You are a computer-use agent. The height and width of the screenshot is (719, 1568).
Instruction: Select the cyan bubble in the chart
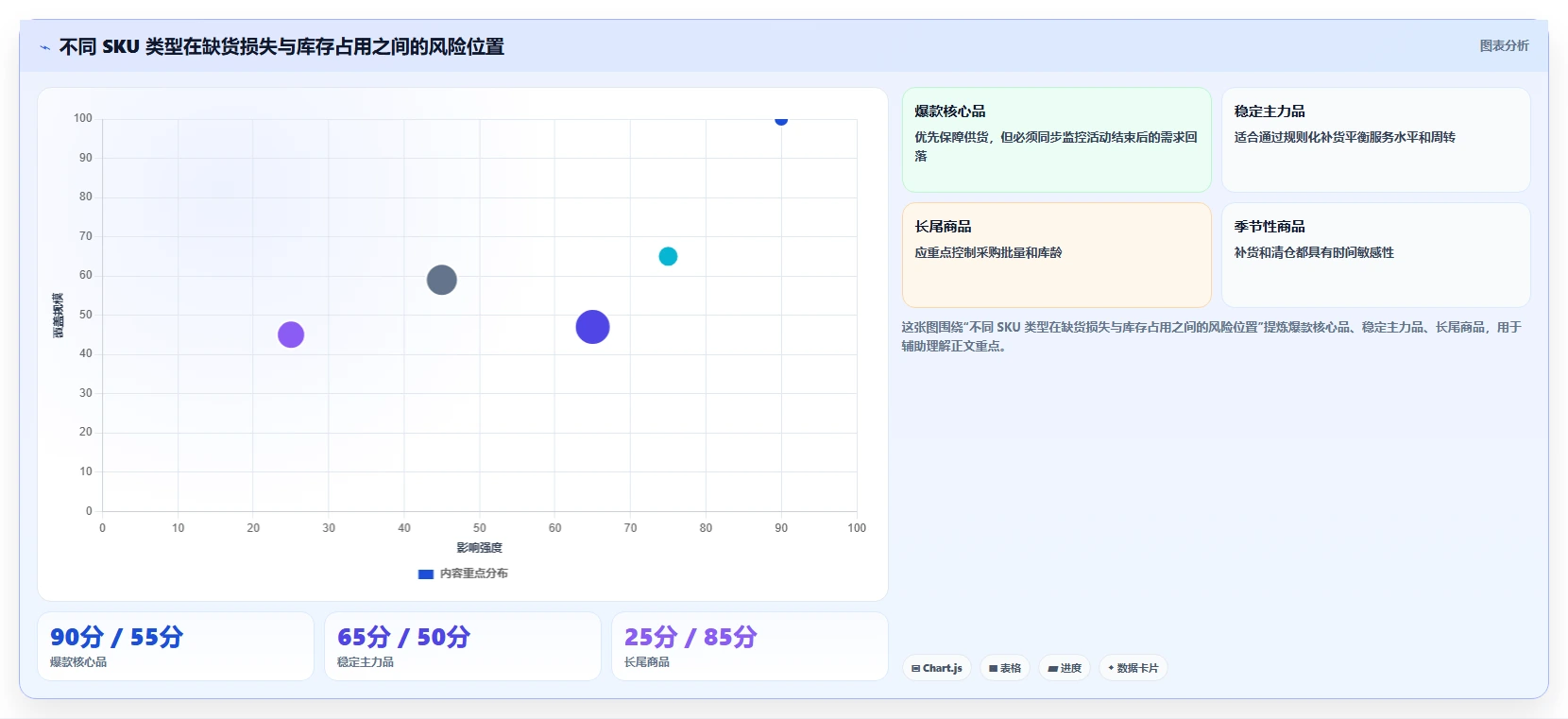pos(668,256)
